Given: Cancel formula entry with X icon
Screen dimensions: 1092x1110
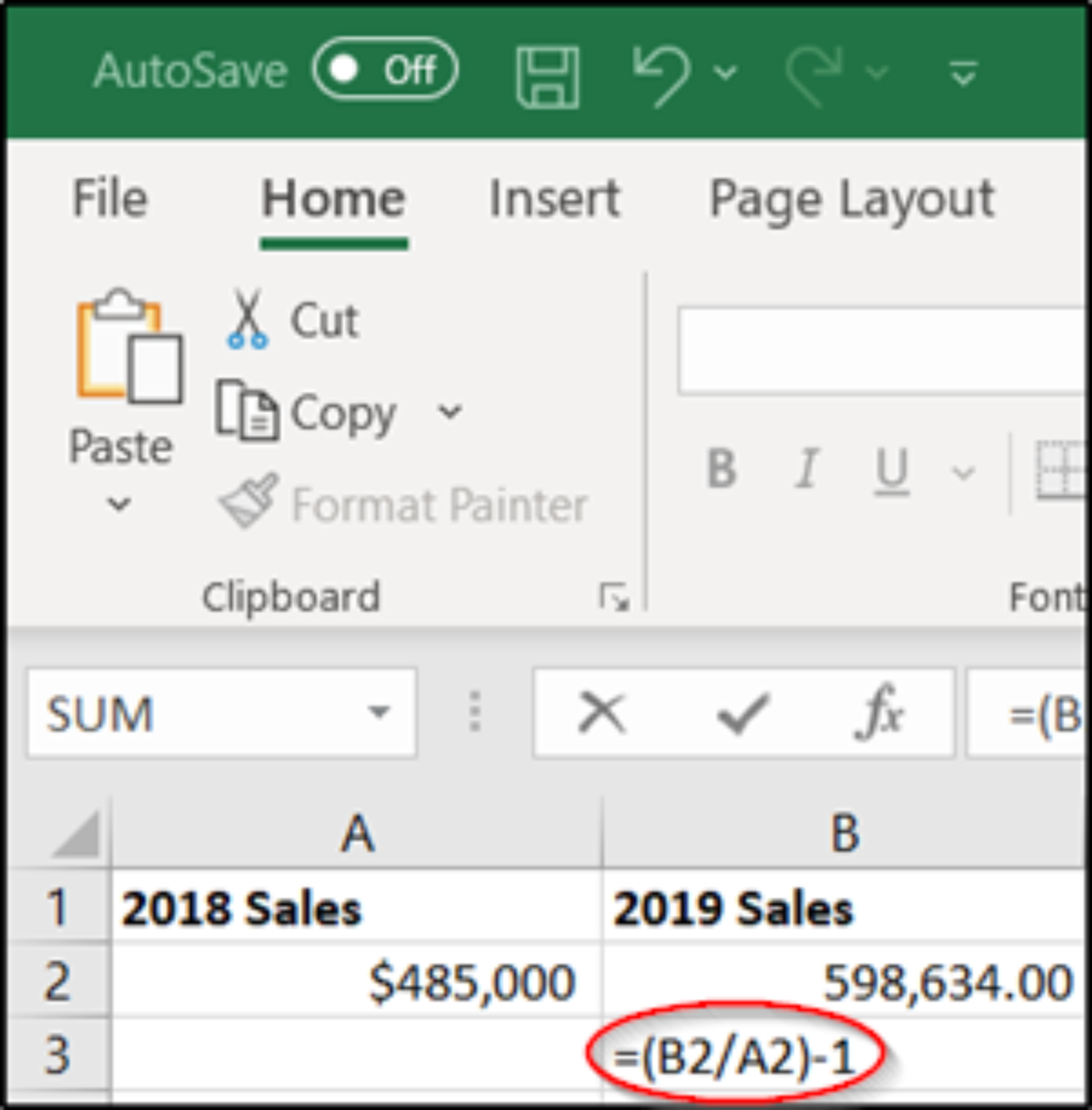Looking at the screenshot, I should click(602, 712).
